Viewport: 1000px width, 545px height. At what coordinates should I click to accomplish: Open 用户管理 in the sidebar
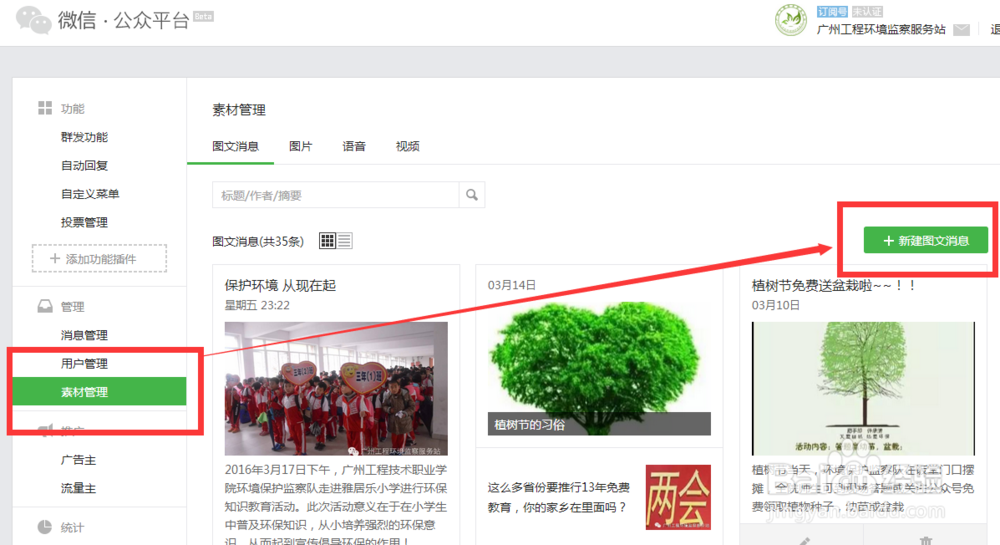point(84,363)
